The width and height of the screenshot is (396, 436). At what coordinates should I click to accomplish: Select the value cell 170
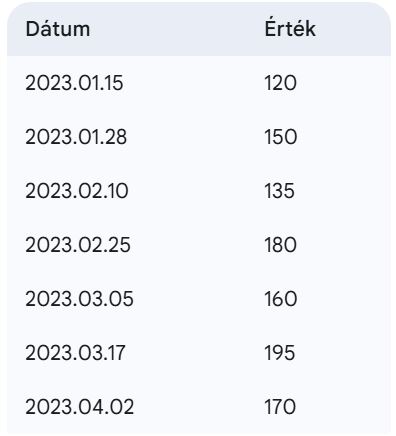click(x=280, y=407)
